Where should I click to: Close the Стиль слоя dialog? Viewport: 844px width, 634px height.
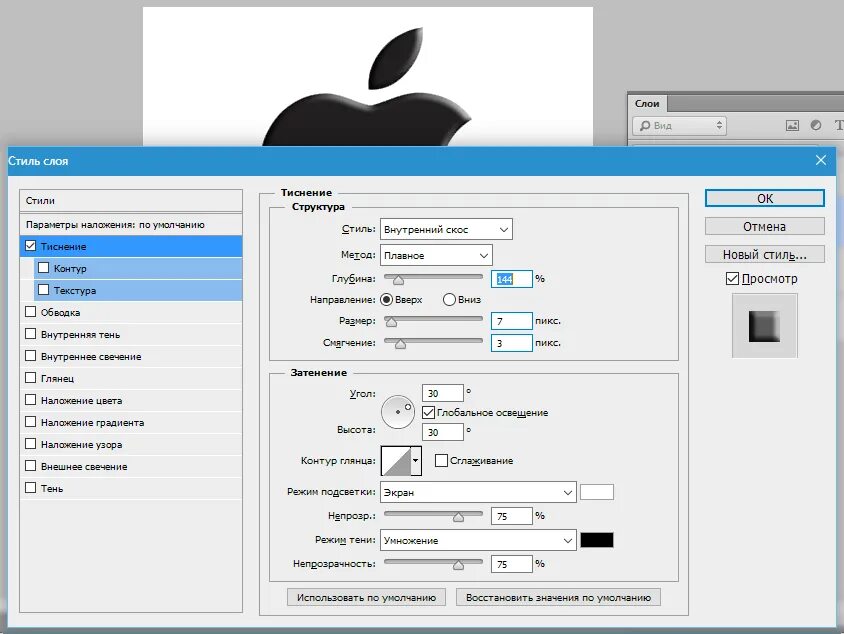tap(821, 160)
